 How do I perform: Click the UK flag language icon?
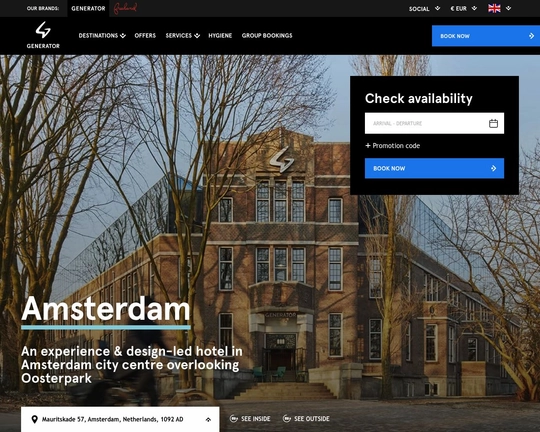(x=494, y=8)
